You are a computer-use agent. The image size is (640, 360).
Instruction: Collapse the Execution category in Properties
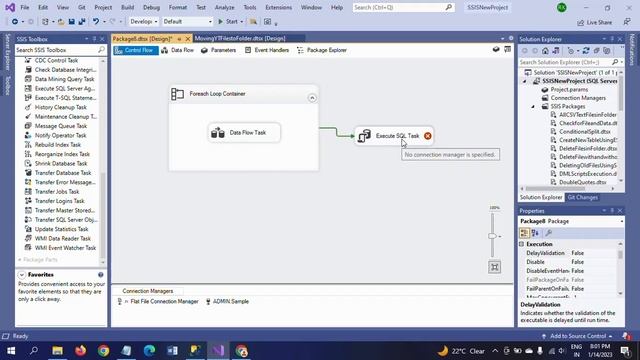point(522,244)
